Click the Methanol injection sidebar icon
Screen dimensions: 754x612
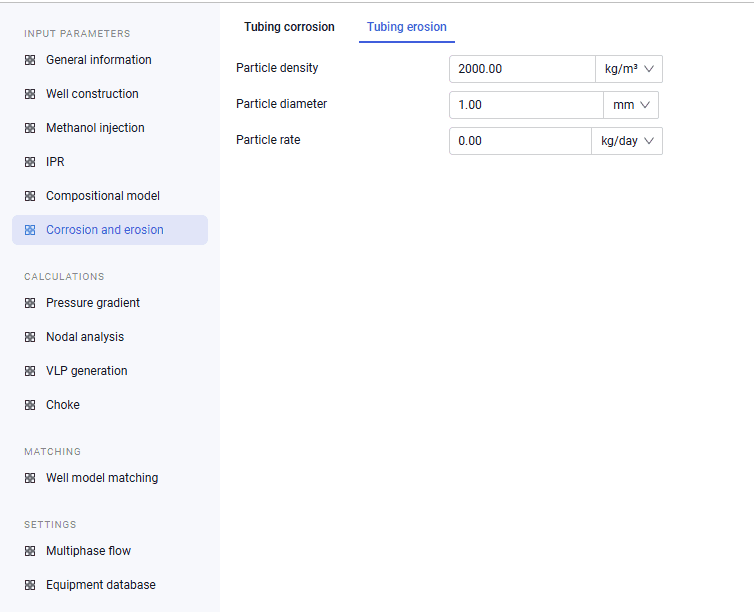click(x=30, y=128)
